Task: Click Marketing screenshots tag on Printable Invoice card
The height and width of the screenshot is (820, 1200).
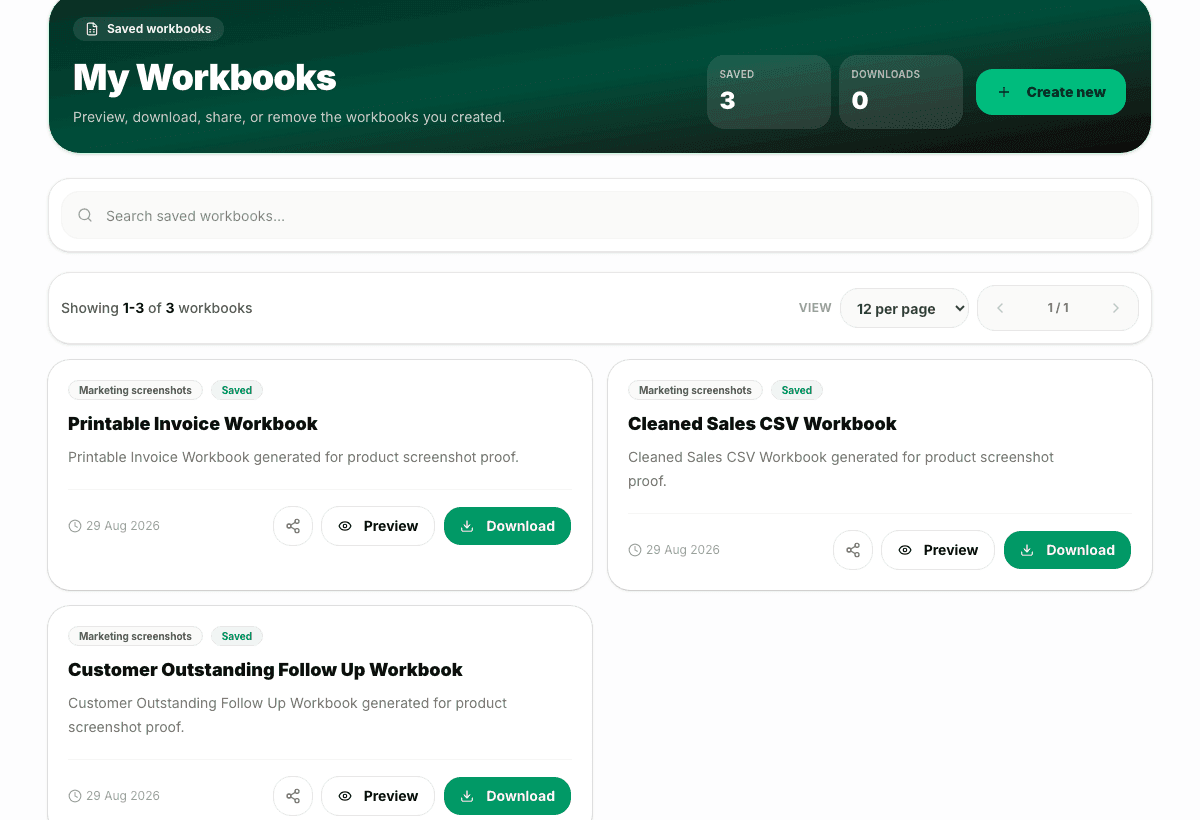Action: pos(135,390)
